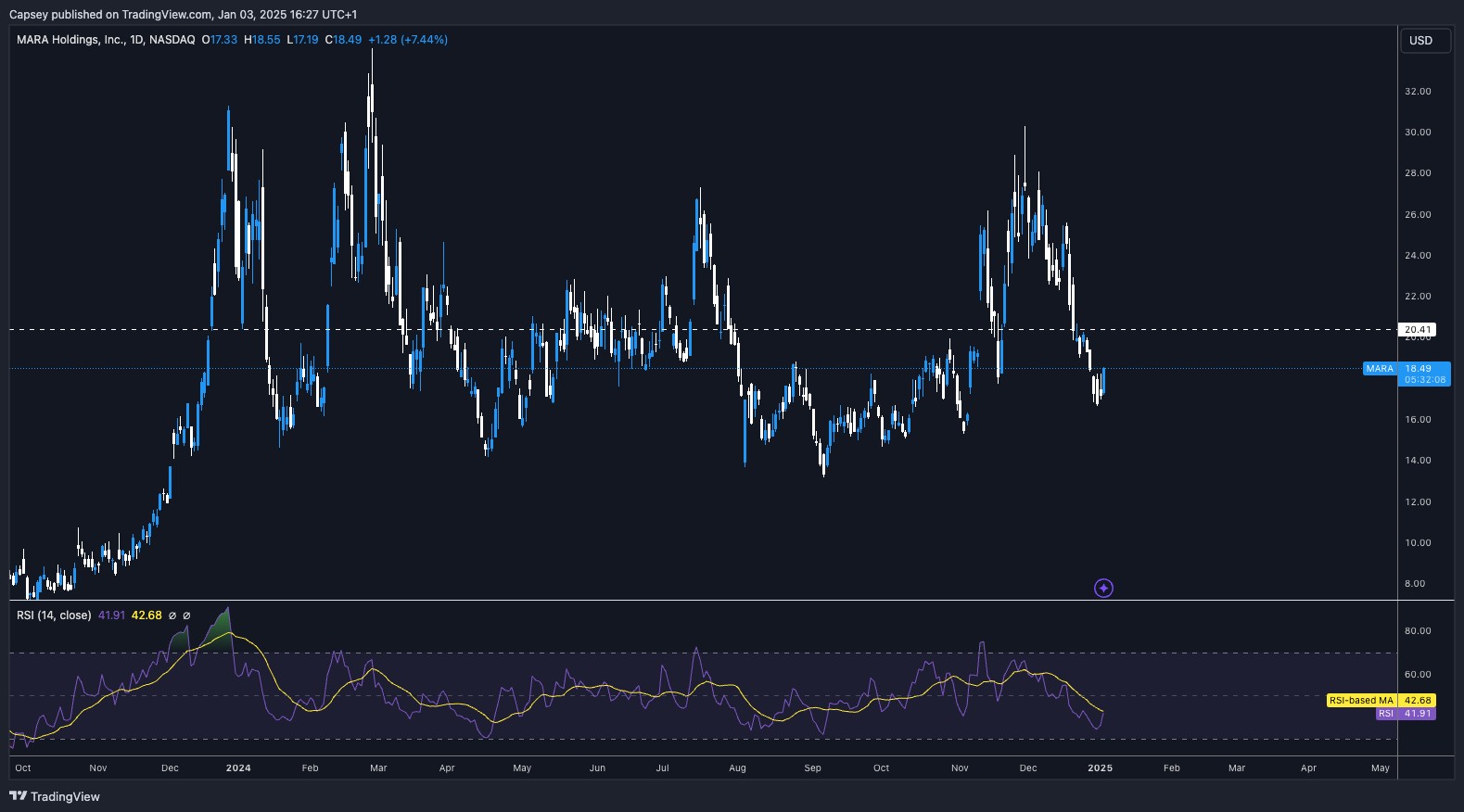Click the 2025 year label on time axis
Image resolution: width=1464 pixels, height=812 pixels.
tap(1100, 768)
